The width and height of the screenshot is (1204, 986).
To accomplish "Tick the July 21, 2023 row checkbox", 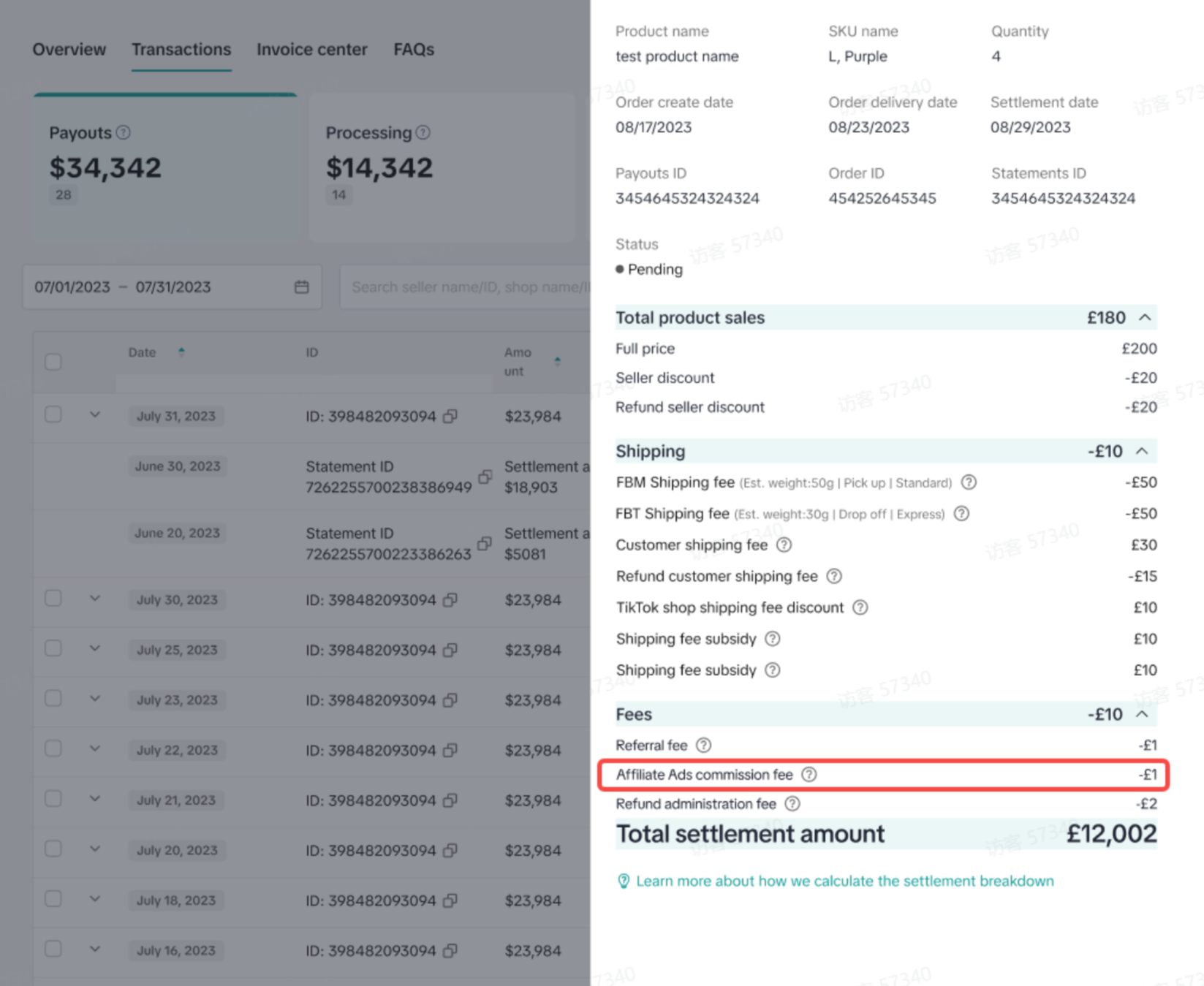I will click(x=53, y=799).
